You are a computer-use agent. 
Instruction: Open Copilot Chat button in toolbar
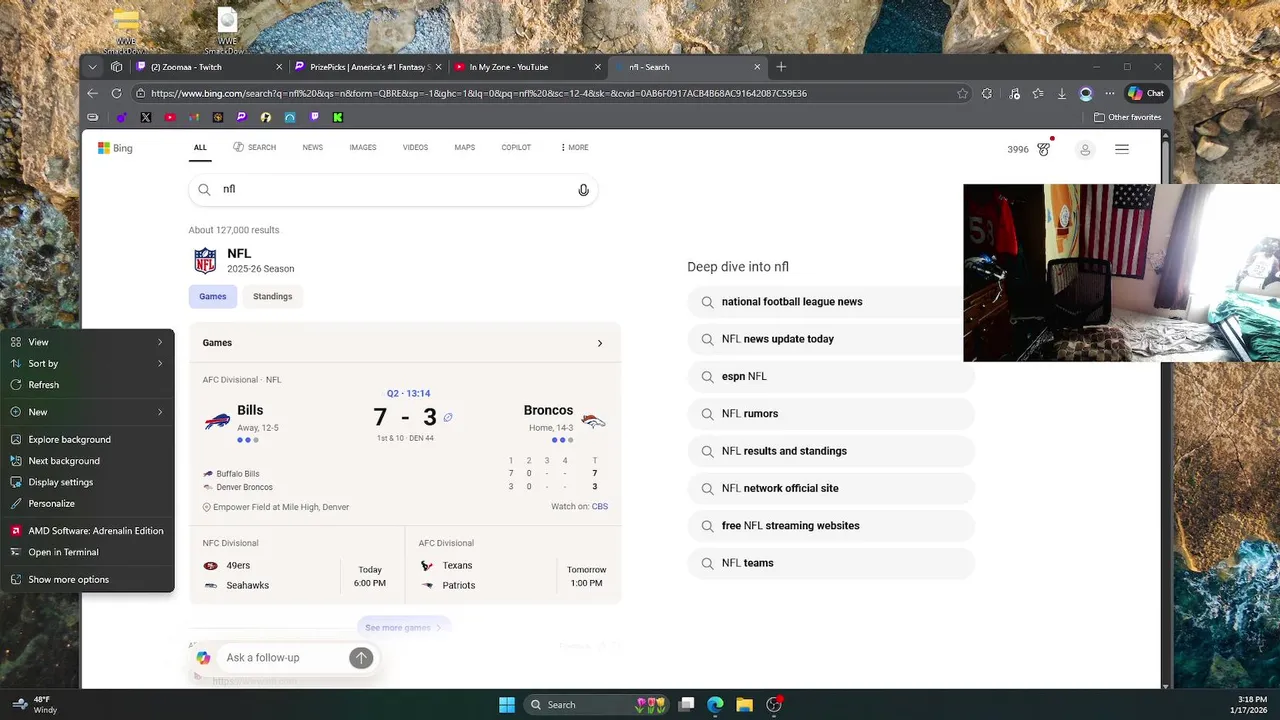(1146, 93)
